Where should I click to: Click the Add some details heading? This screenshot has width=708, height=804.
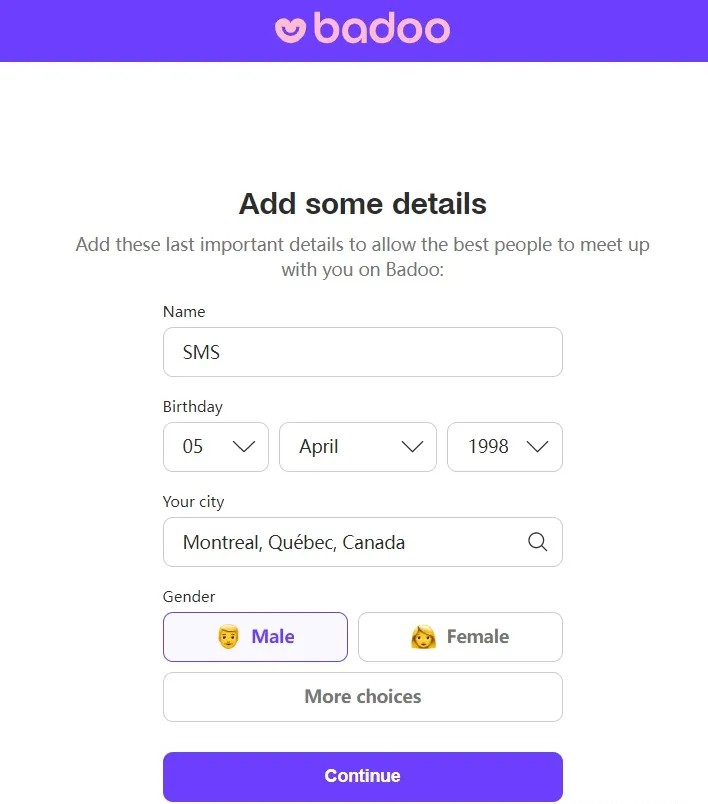click(362, 204)
